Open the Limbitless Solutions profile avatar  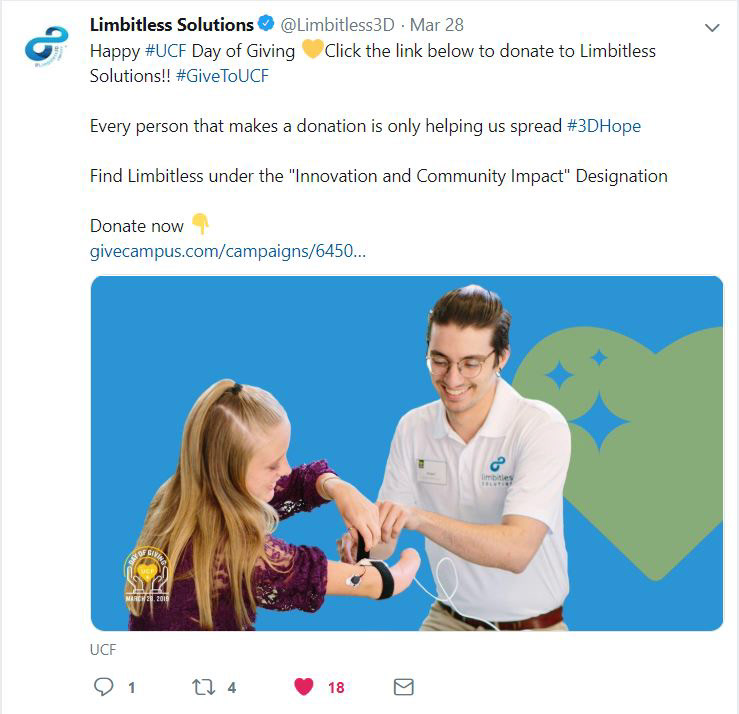point(47,47)
